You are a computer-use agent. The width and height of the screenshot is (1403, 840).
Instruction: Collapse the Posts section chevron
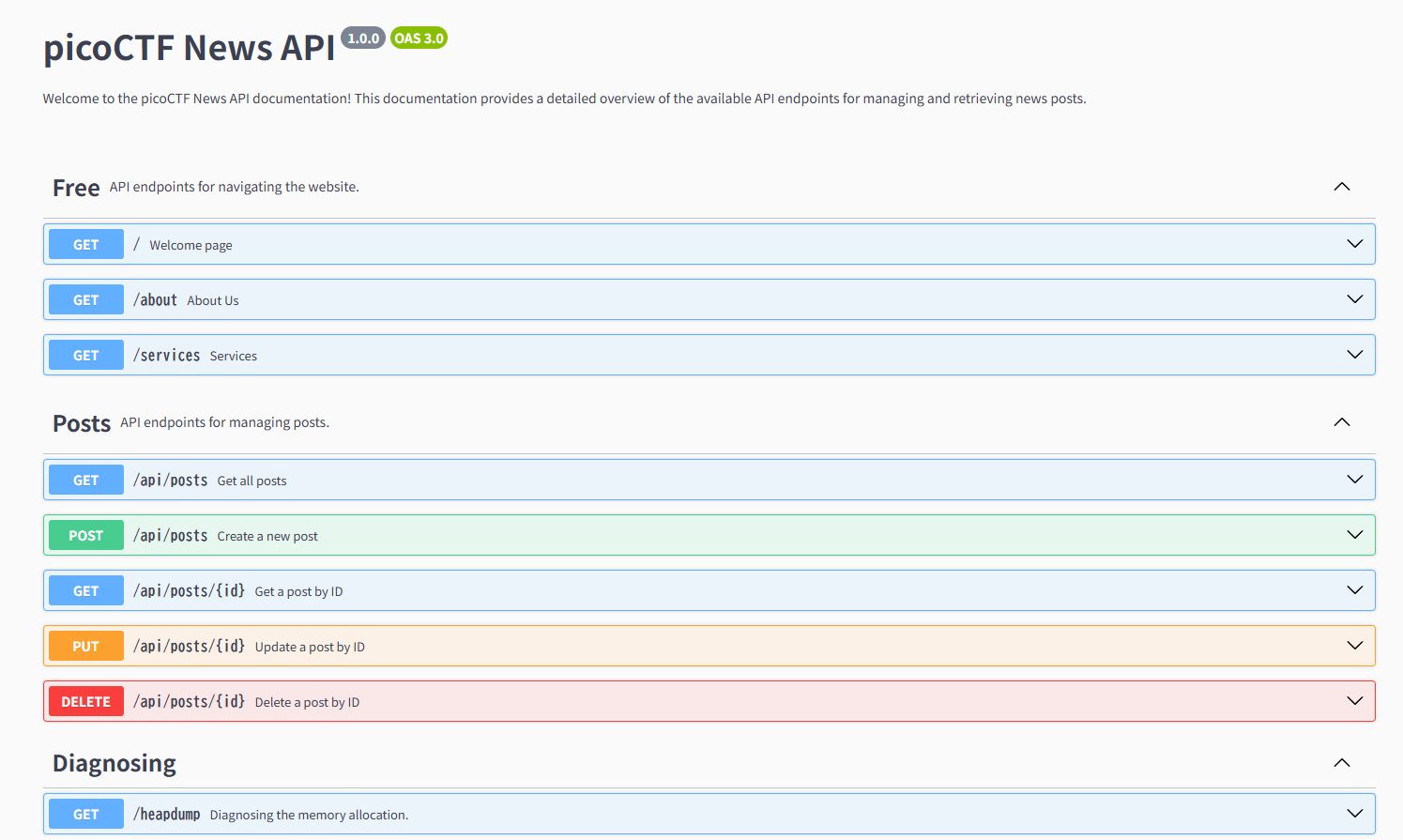coord(1342,422)
